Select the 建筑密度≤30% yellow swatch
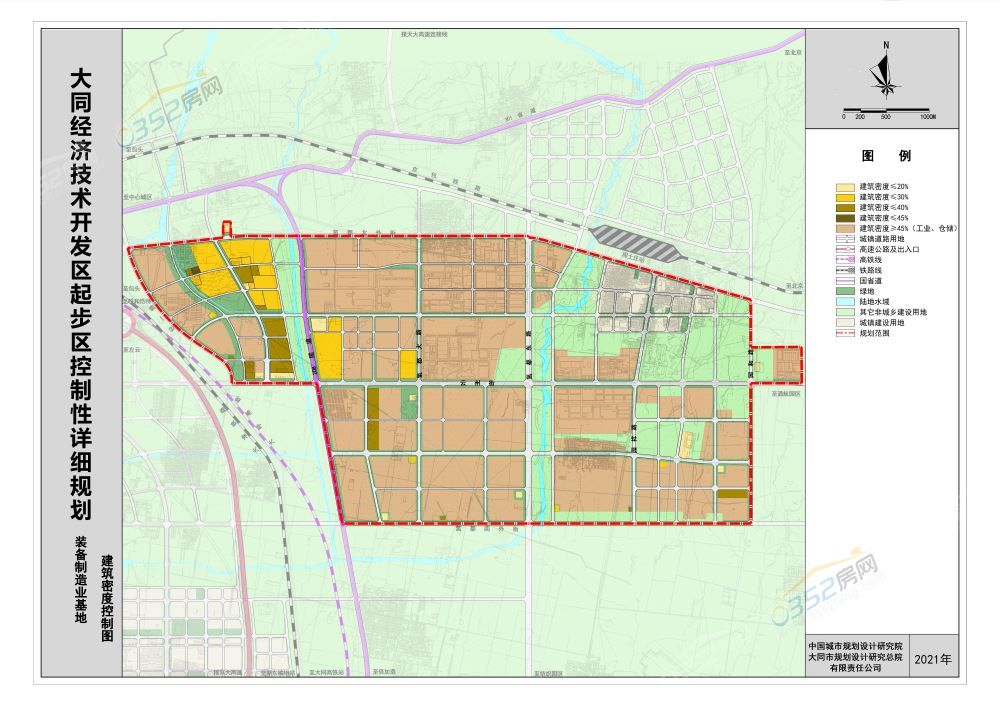The height and width of the screenshot is (706, 1000). pos(845,197)
